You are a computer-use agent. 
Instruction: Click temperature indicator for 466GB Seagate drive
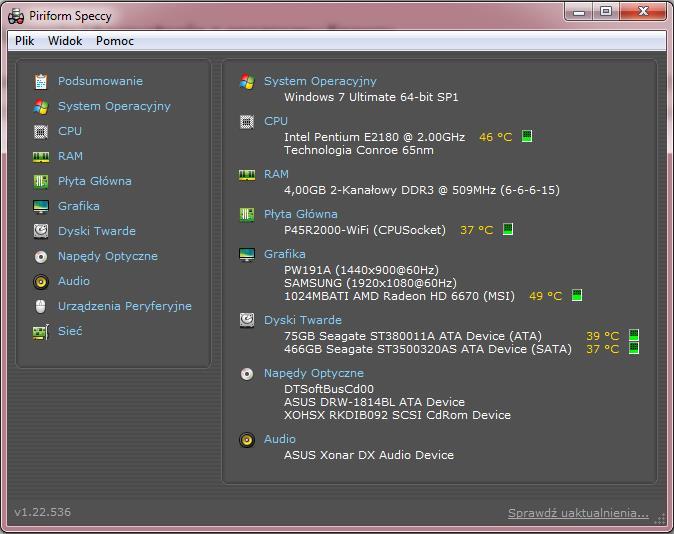click(634, 348)
